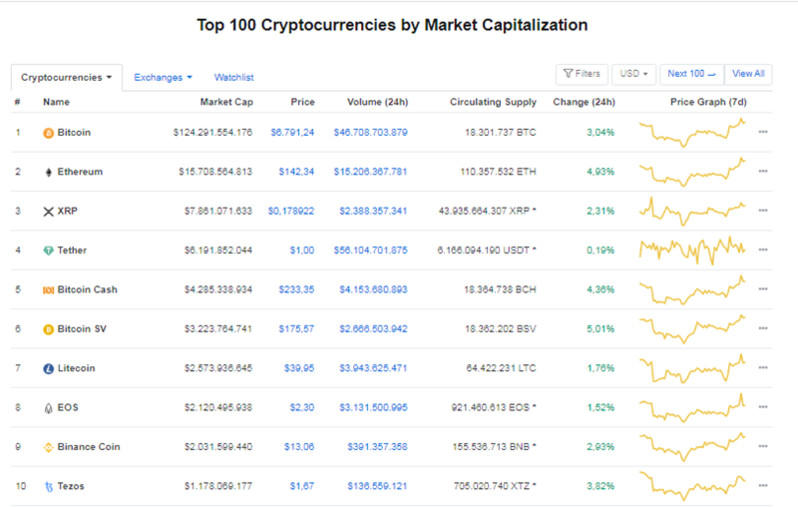Screen dimensions: 798x507
Task: Click the Bitcoin coin logo icon
Action: tap(48, 132)
